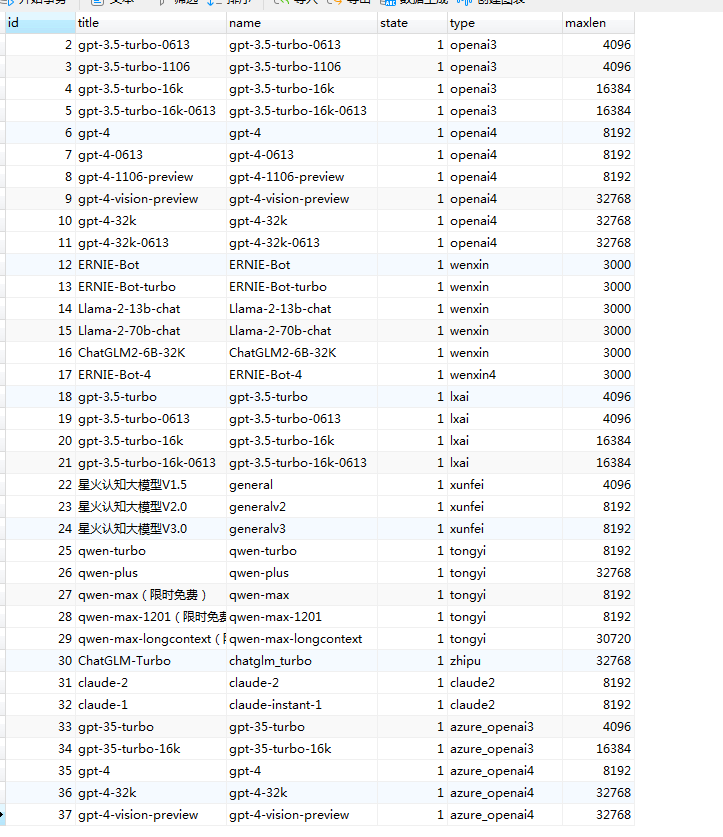Viewport: 723px width, 837px height.
Task: Click maxlen 32768 in row id 37
Action: coord(598,815)
